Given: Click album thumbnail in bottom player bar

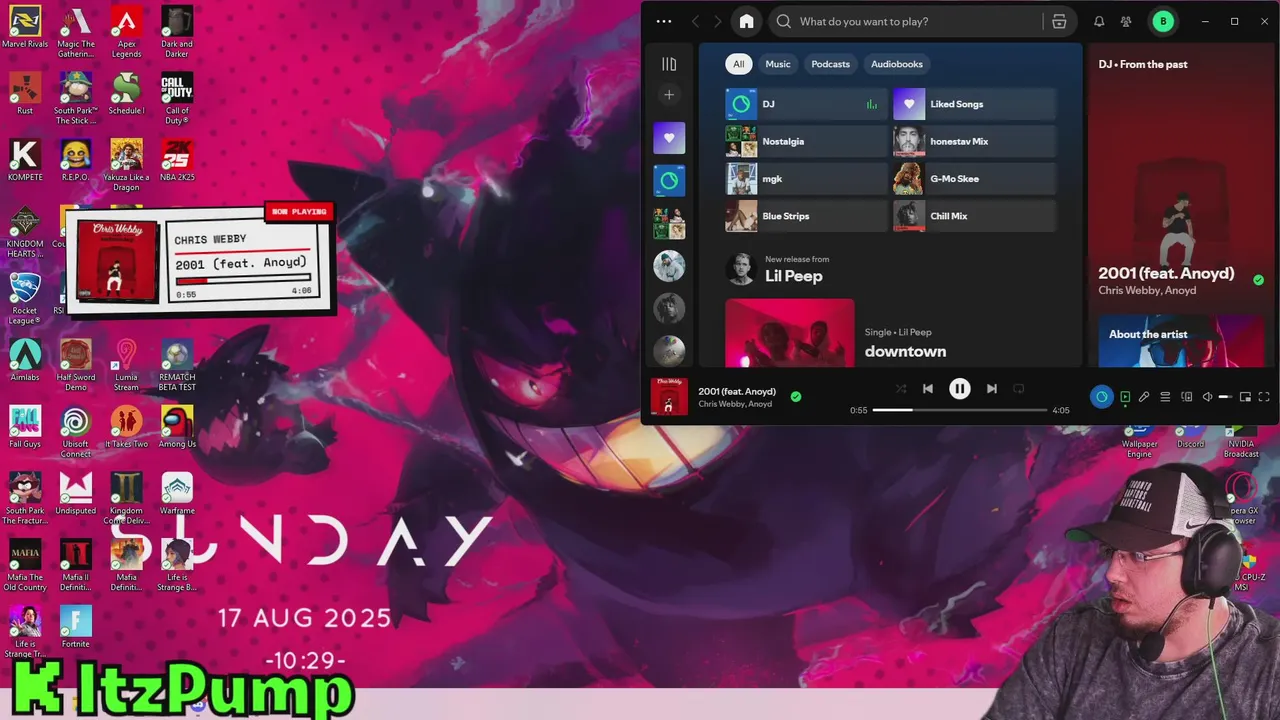Looking at the screenshot, I should point(669,396).
